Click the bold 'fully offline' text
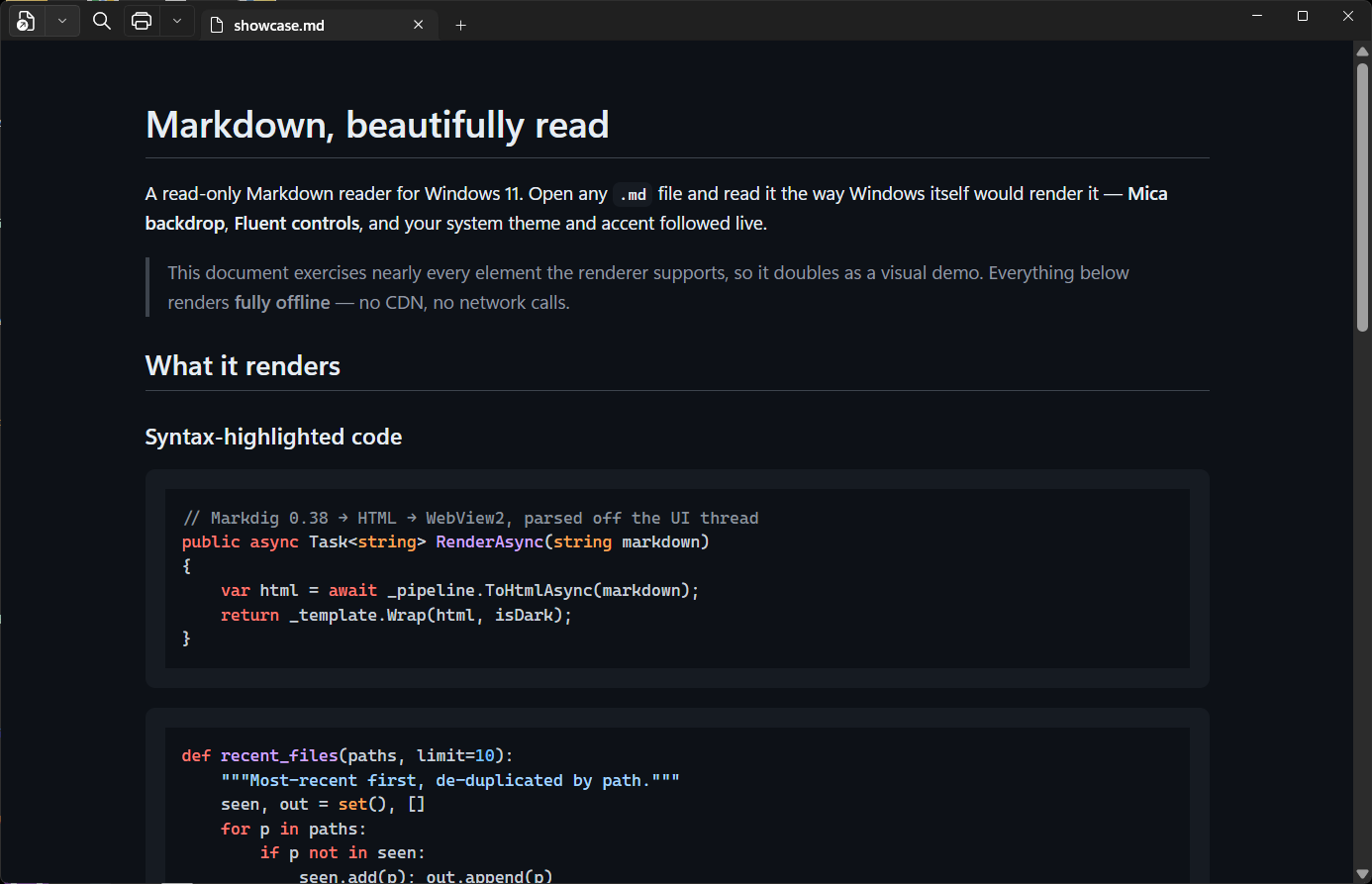The width and height of the screenshot is (1372, 884). tap(282, 303)
